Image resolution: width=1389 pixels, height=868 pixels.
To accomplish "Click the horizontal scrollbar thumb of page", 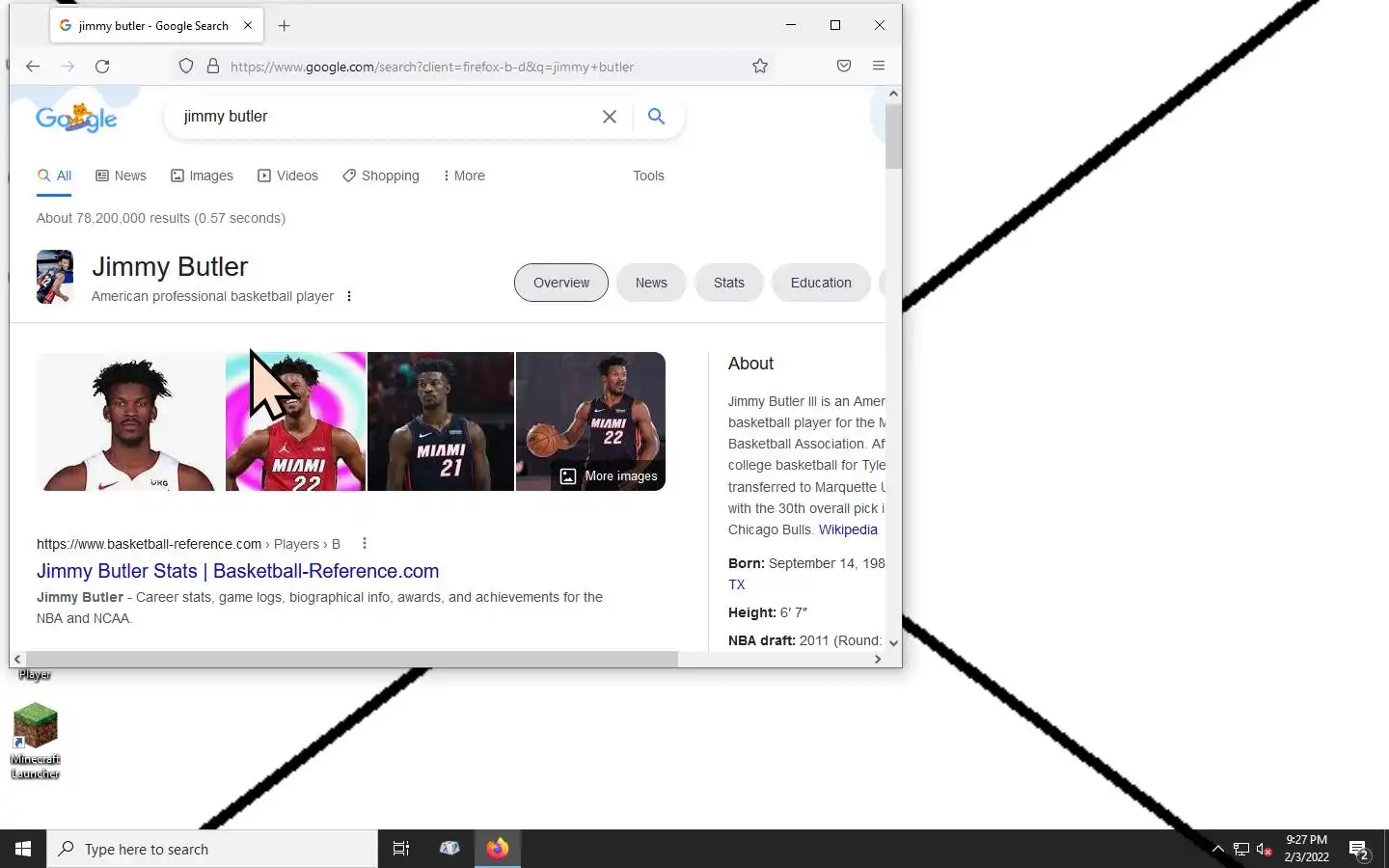I will click(x=351, y=660).
